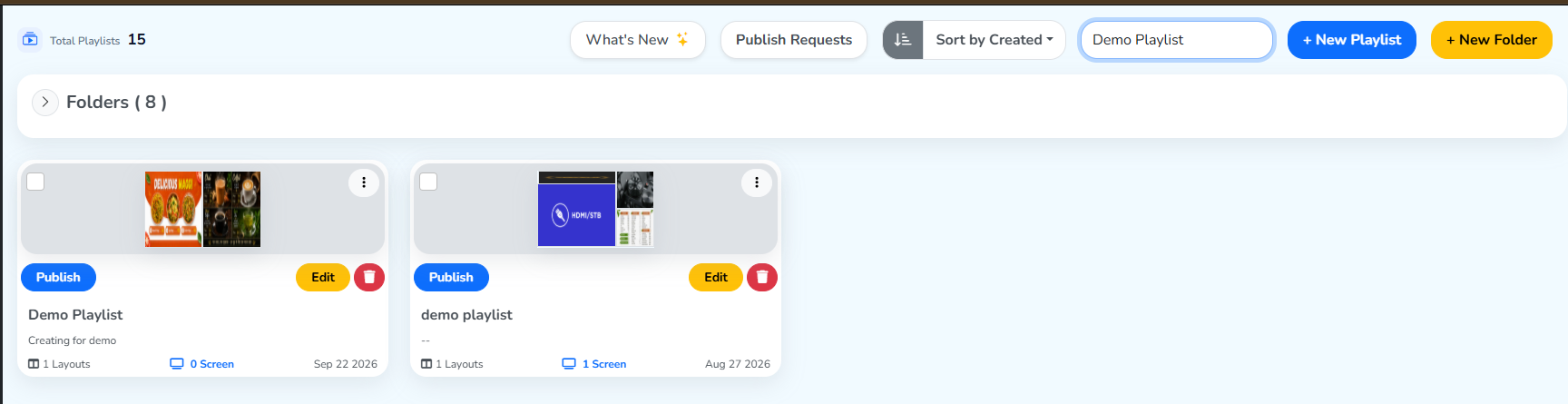Click layouts icon on Aug 27 card
Viewport: 1568px width, 404px height.
click(x=426, y=364)
